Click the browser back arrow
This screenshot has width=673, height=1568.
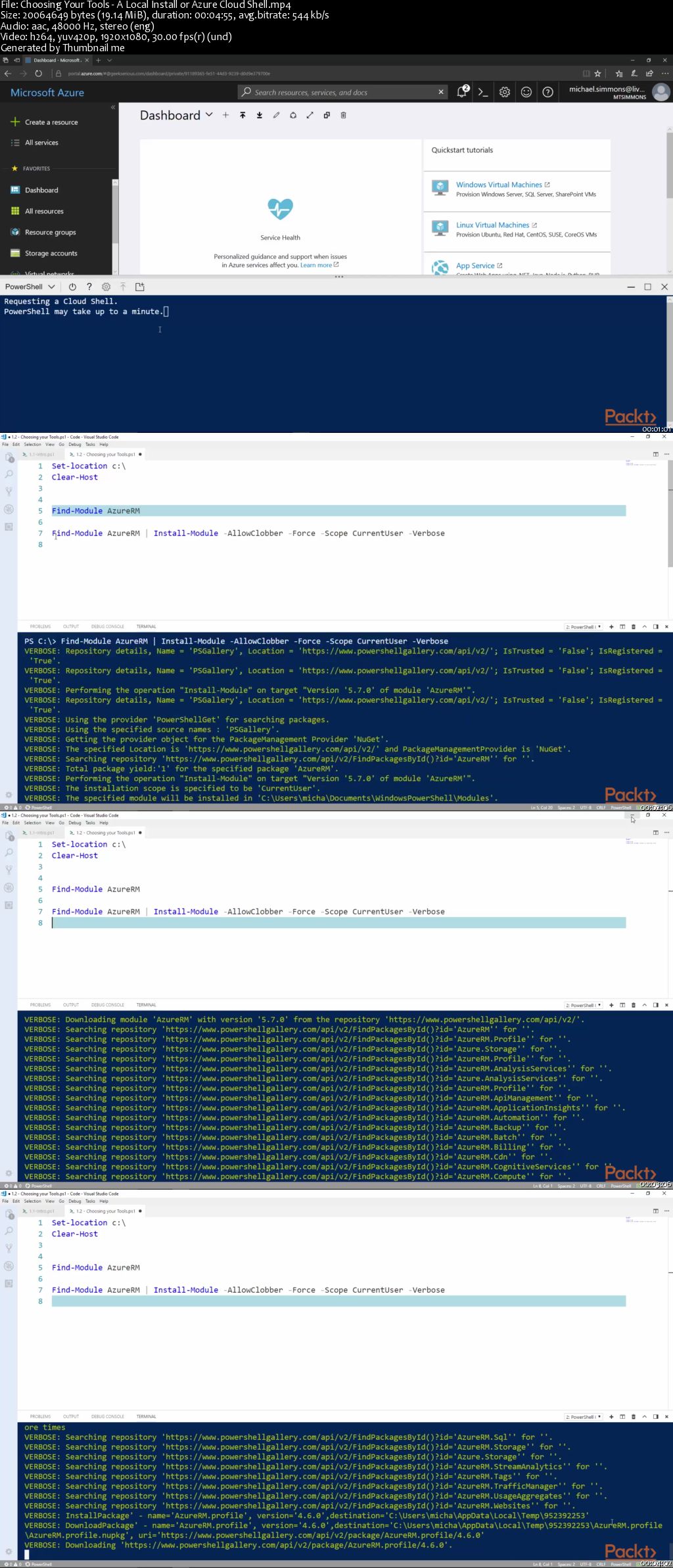tap(8, 74)
